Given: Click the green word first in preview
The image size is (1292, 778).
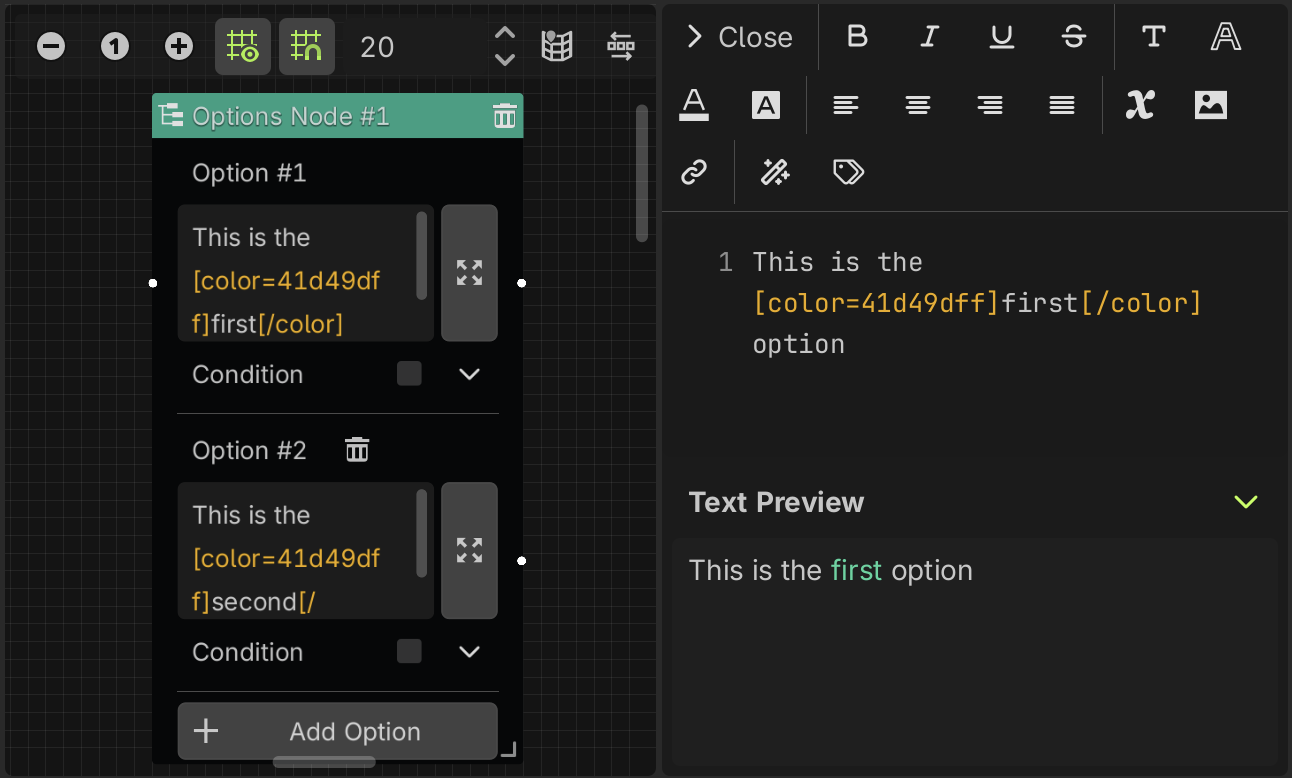Looking at the screenshot, I should (856, 570).
